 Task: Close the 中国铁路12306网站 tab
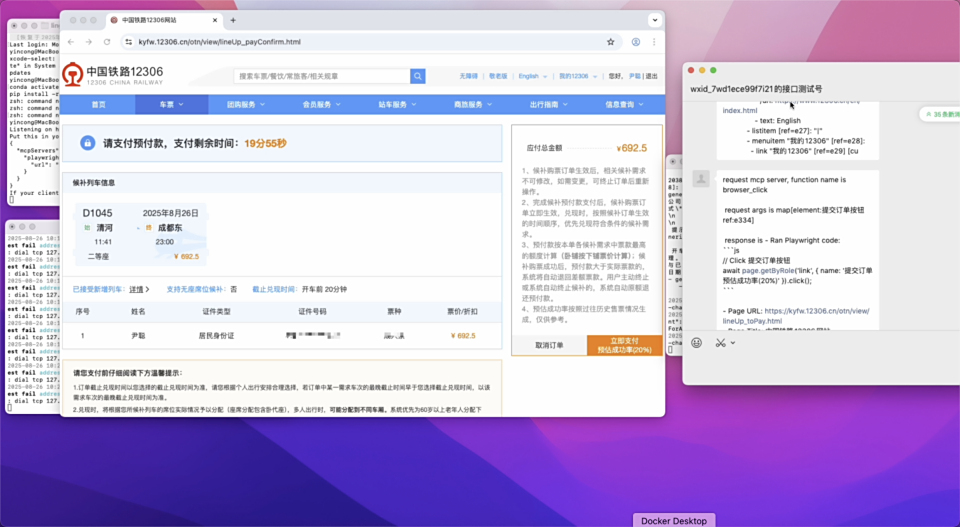[x=215, y=20]
